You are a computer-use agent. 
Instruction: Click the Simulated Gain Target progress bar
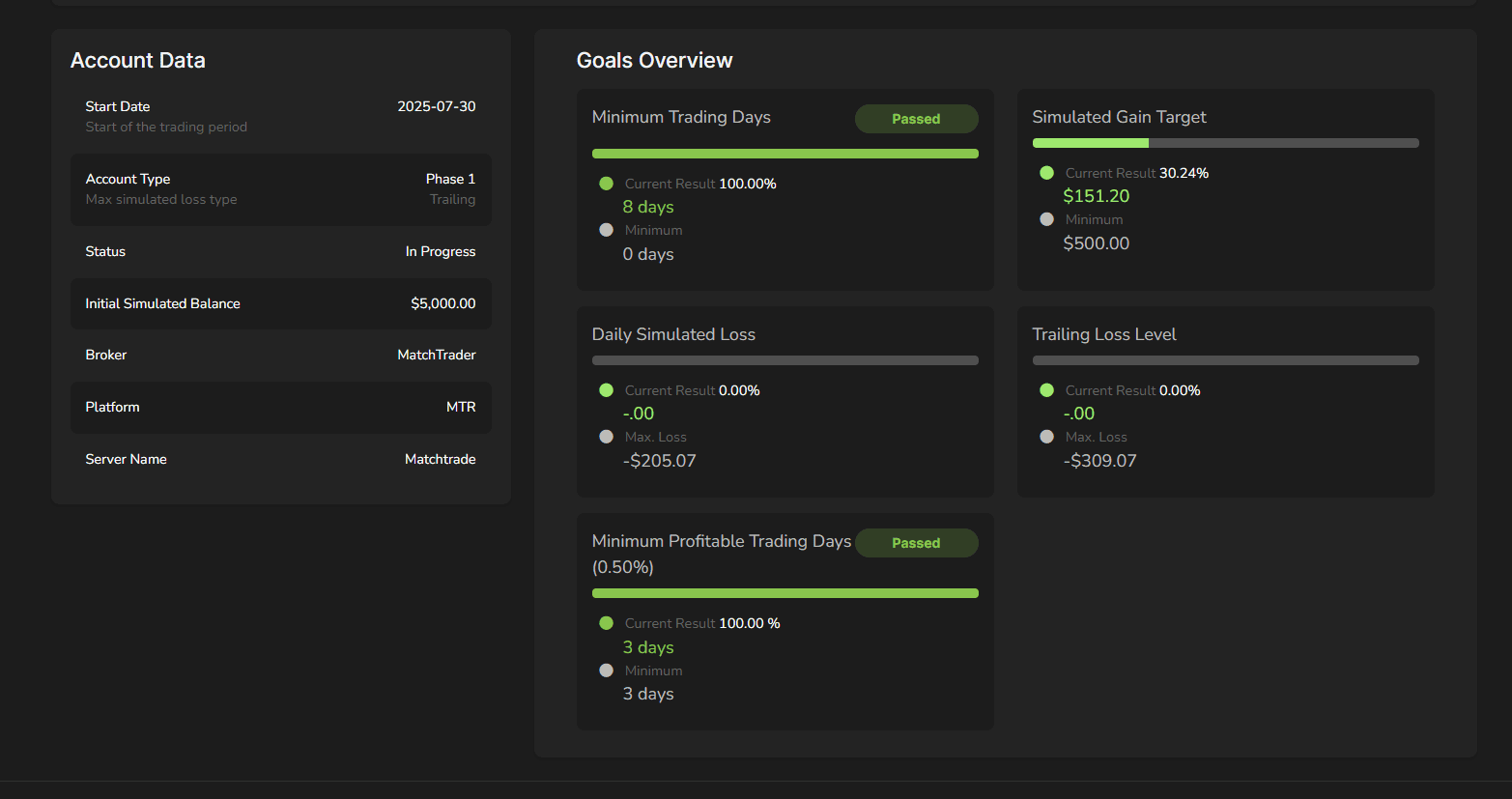pos(1225,143)
